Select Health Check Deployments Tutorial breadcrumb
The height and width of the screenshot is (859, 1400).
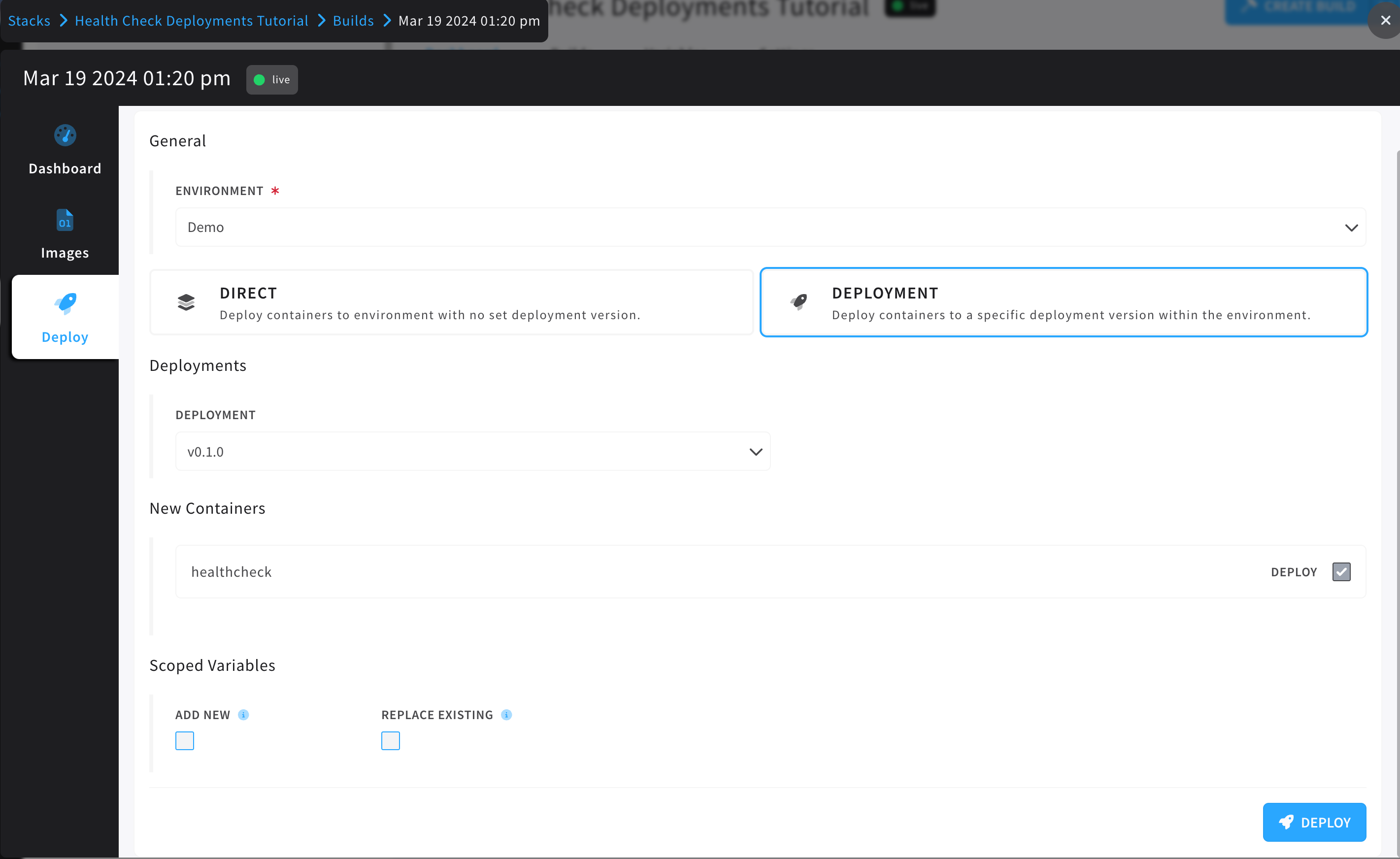[x=191, y=21]
